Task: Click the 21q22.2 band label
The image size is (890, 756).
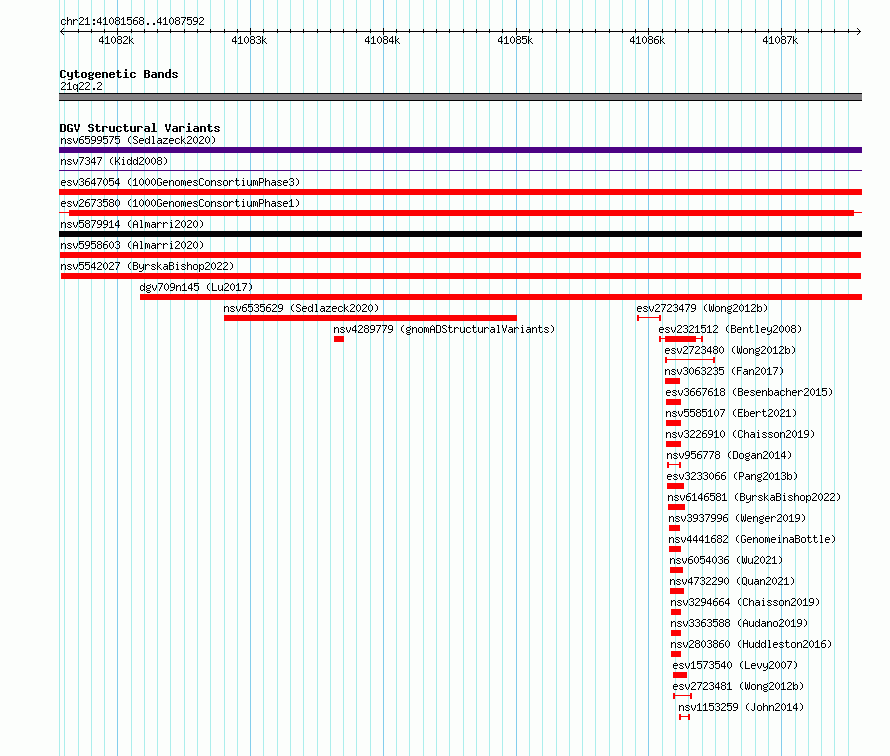Action: 81,86
